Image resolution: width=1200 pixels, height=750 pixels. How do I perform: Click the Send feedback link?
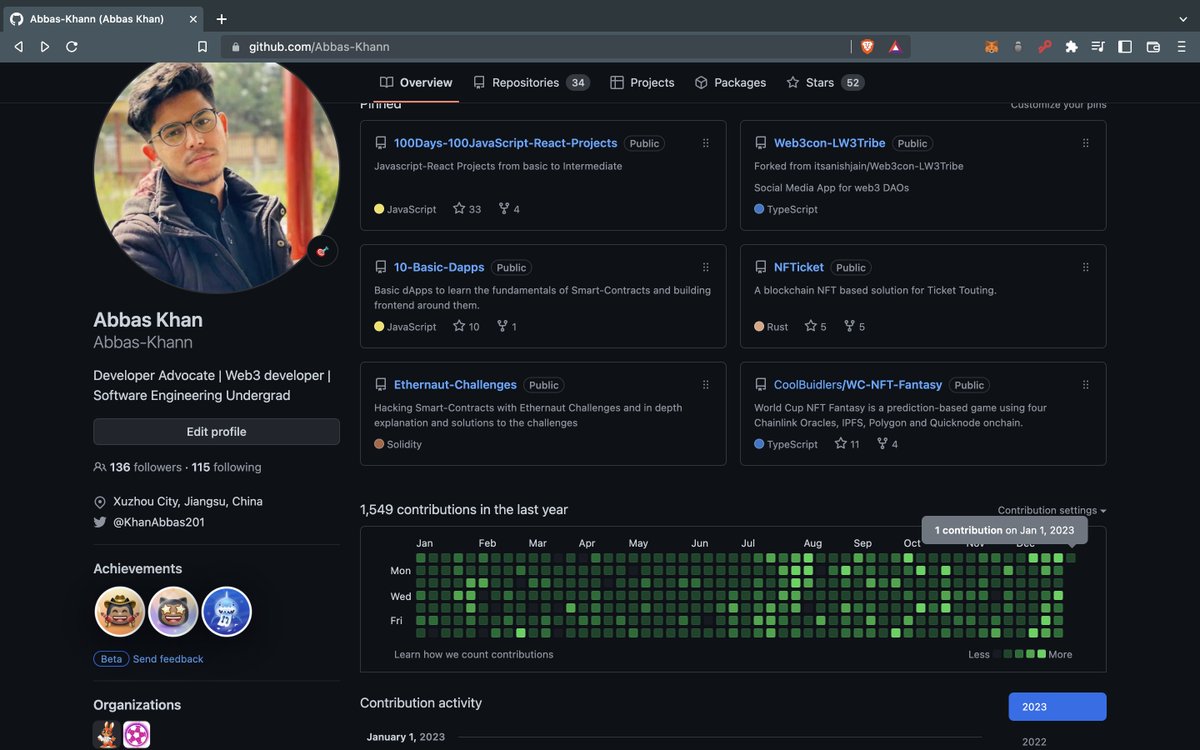(x=168, y=659)
